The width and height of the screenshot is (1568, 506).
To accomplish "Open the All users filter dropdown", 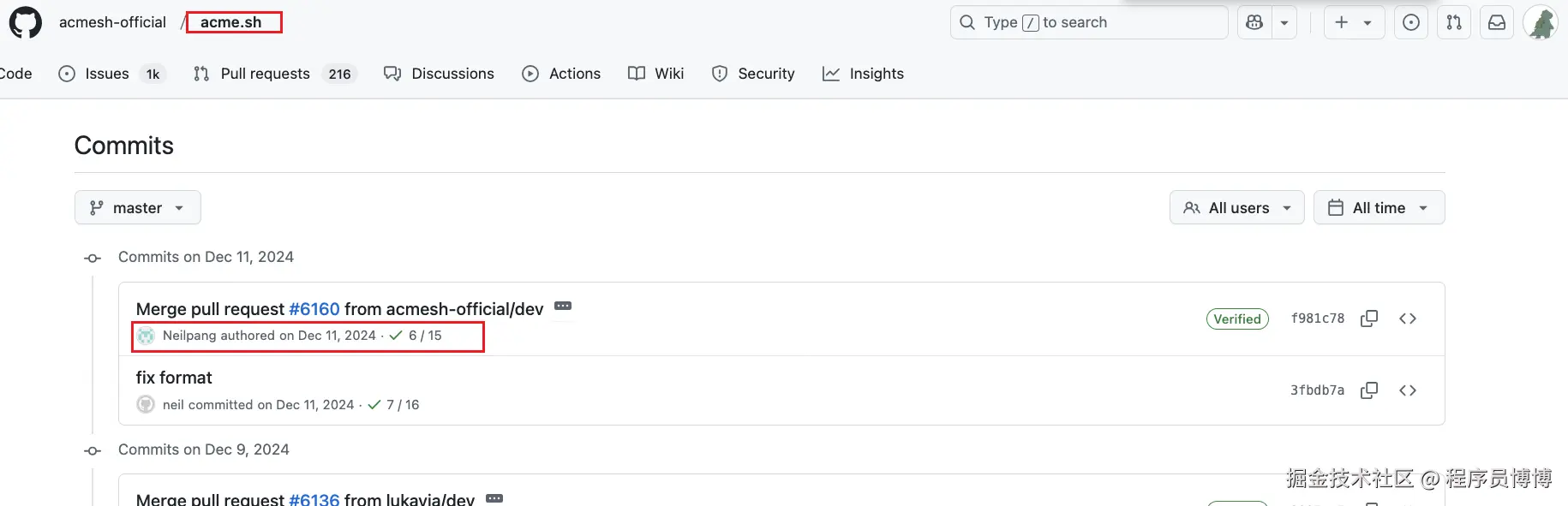I will point(1236,208).
